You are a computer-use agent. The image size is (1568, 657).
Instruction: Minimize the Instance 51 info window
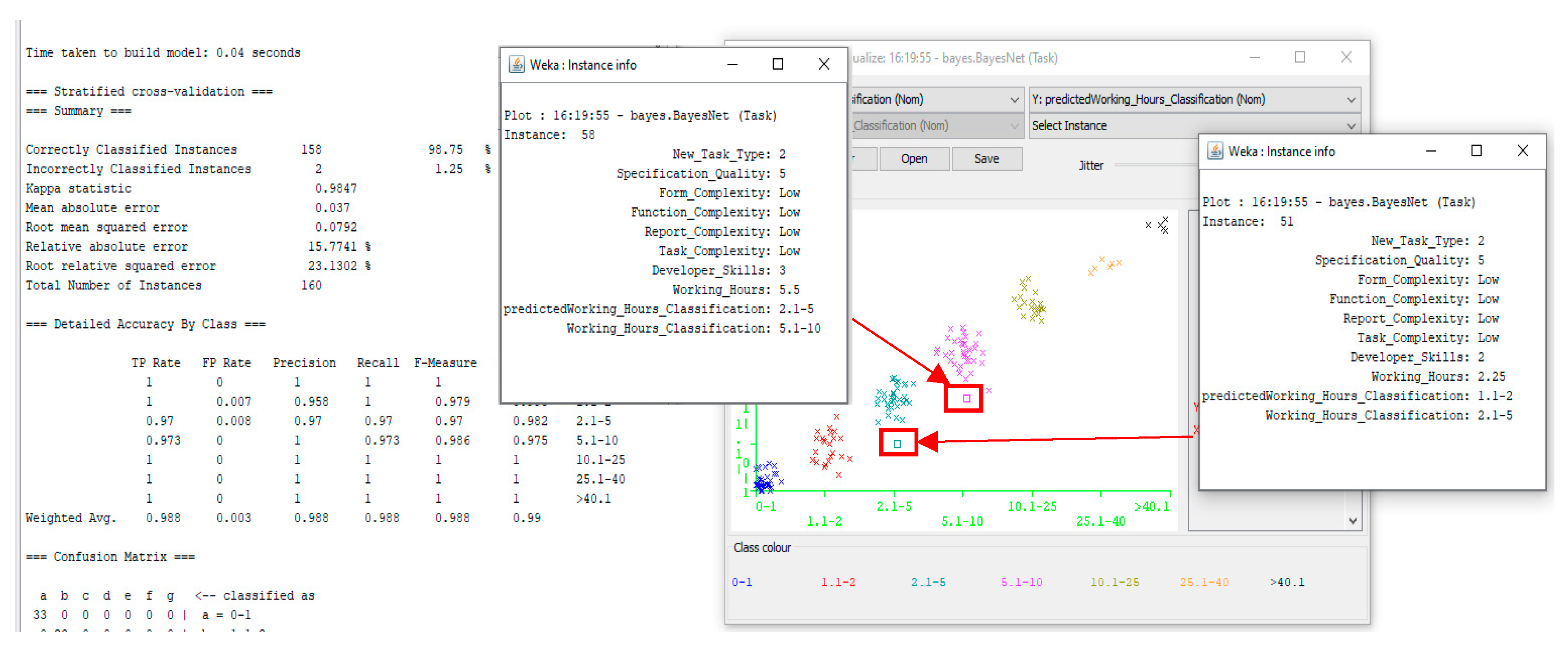pyautogui.click(x=1430, y=151)
